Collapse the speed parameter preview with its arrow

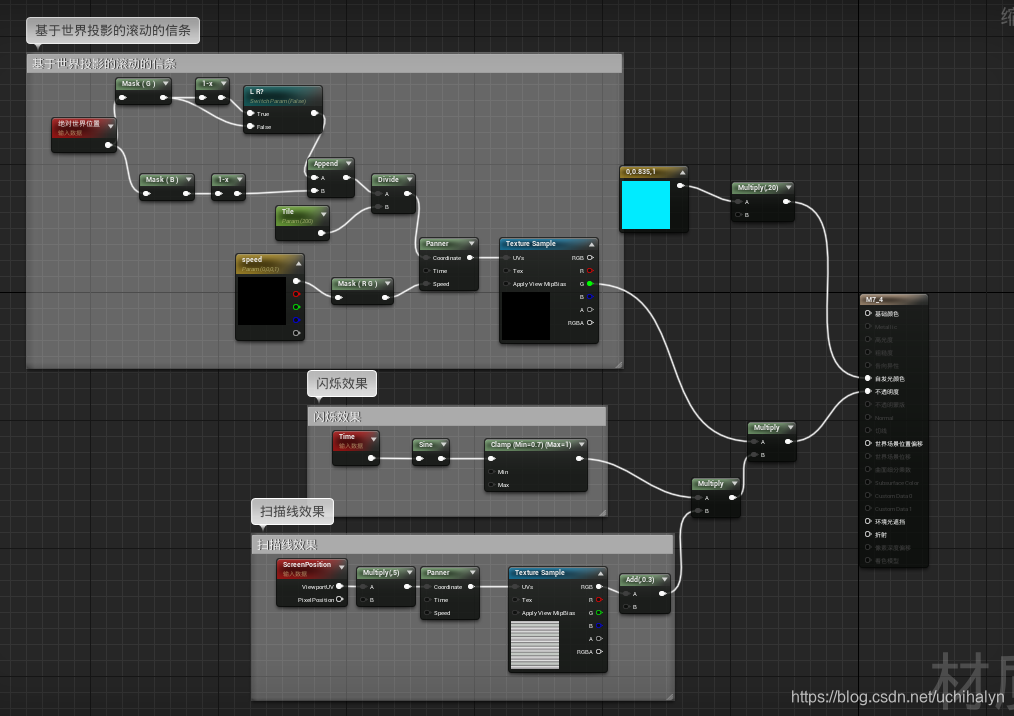299,262
